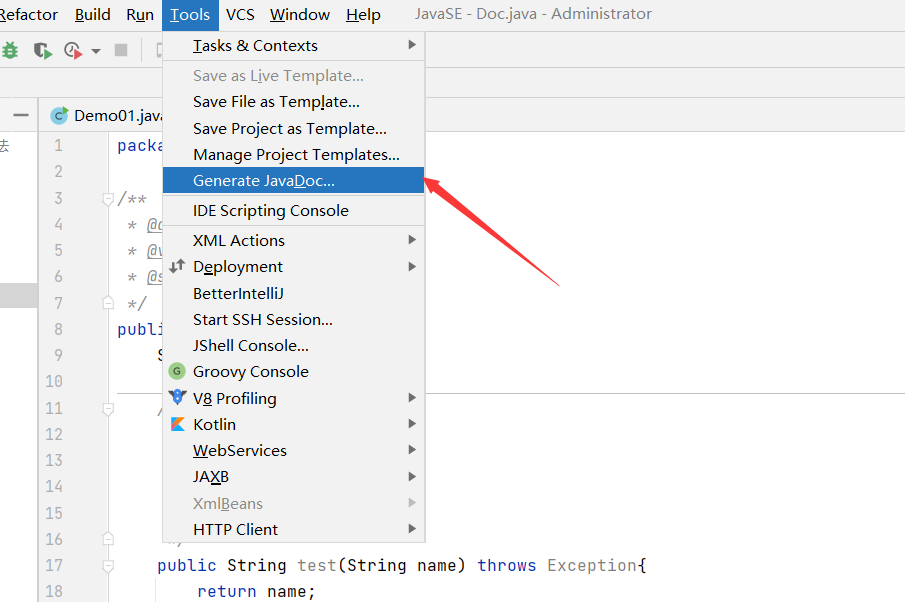Open the Build menu
Screen dimensions: 905x609
point(92,14)
